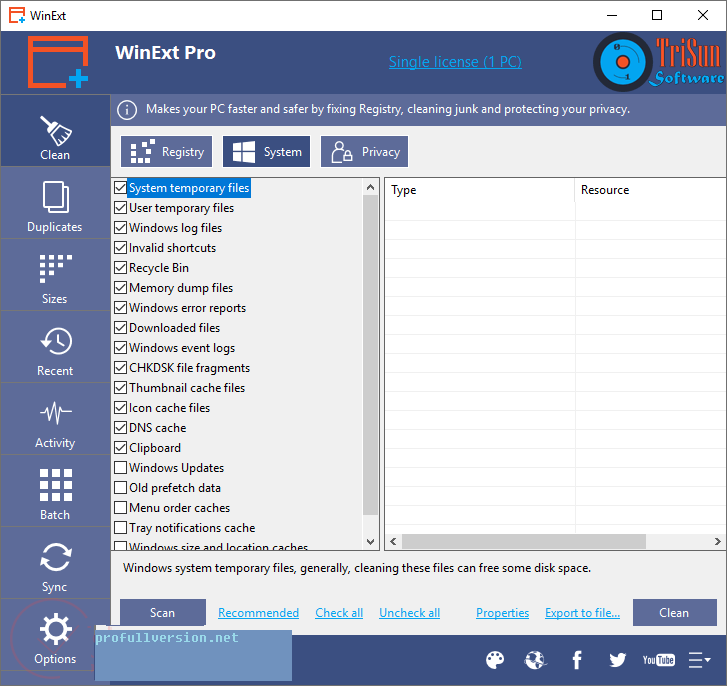Click the info icon beside description
The width and height of the screenshot is (727, 686).
pos(127,110)
